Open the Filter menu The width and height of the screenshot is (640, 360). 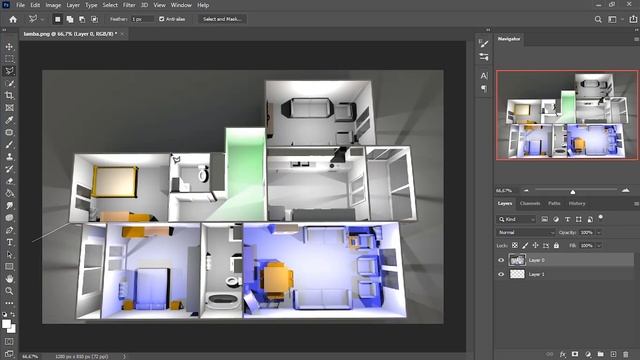tap(129, 5)
